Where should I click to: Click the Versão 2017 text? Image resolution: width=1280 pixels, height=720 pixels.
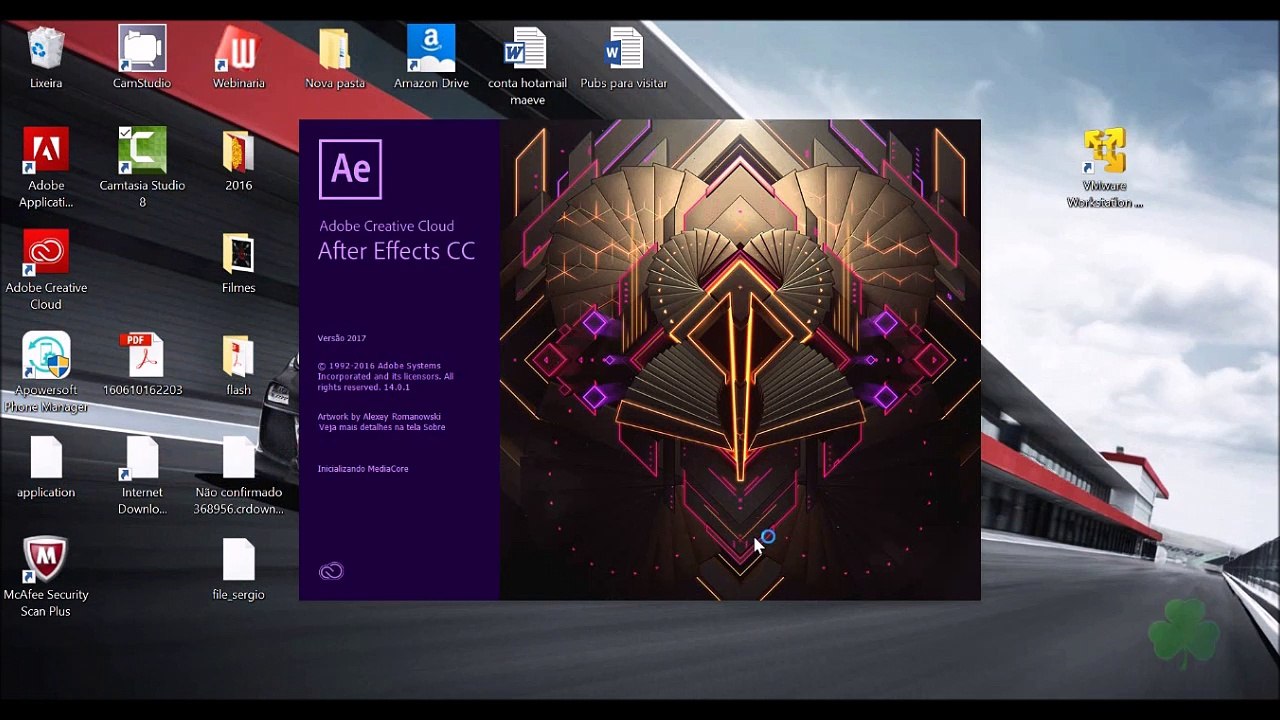point(342,338)
